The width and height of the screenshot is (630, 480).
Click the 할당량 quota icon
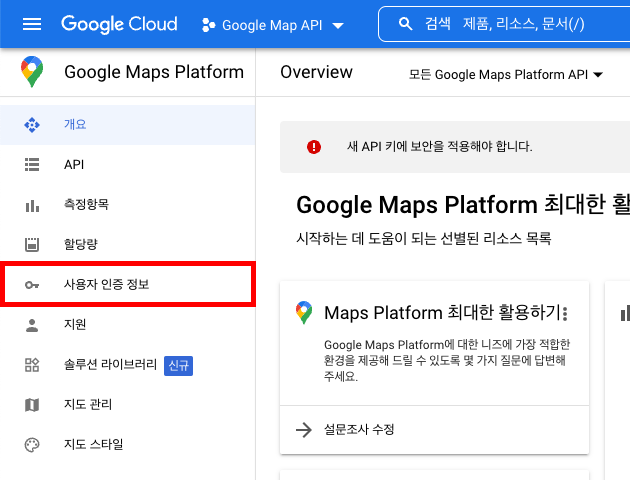tap(32, 244)
